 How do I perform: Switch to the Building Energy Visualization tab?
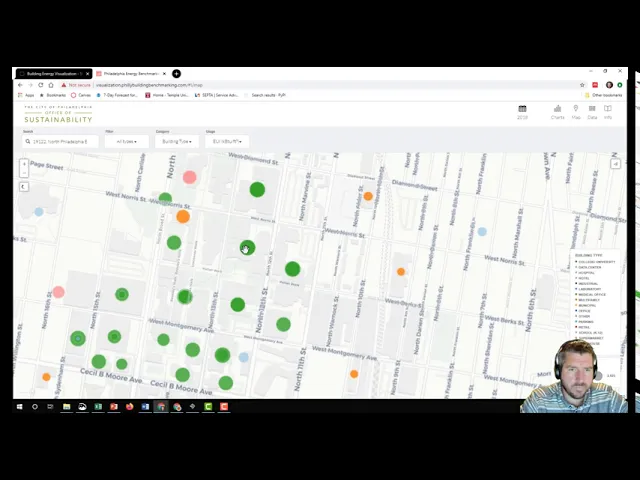(x=51, y=74)
